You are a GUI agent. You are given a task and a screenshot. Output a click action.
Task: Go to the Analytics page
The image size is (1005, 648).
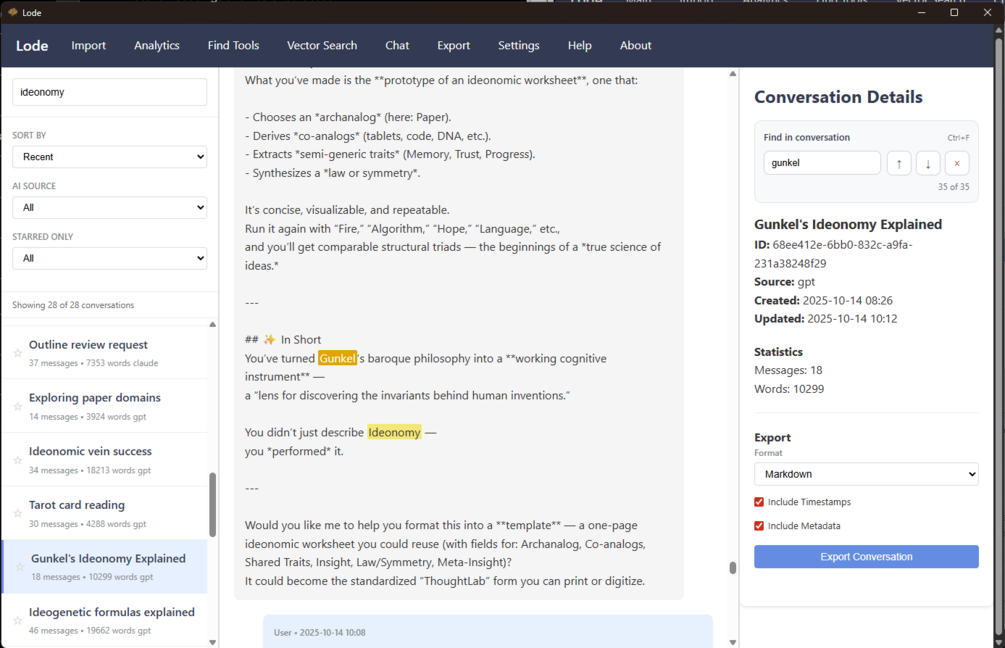[156, 46]
